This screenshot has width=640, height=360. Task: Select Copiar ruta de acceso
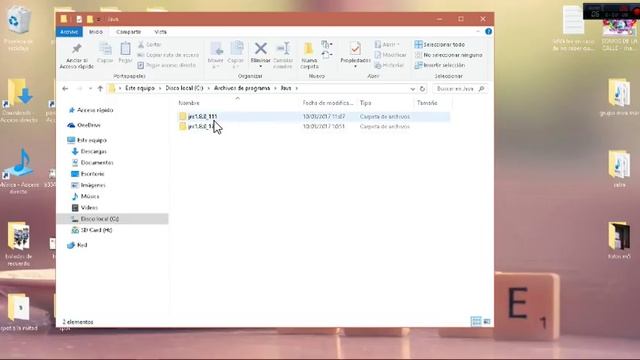pos(168,55)
